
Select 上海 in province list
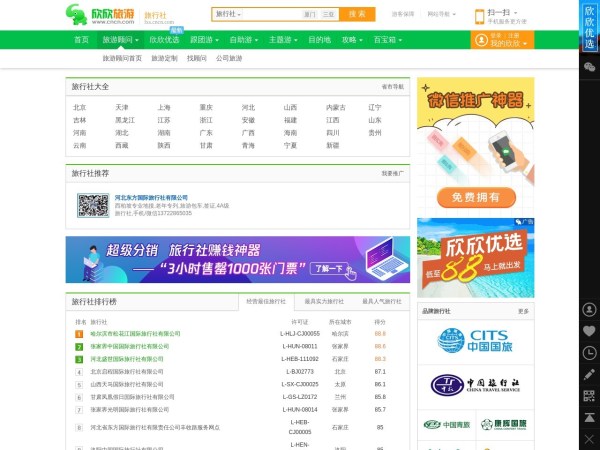(164, 108)
